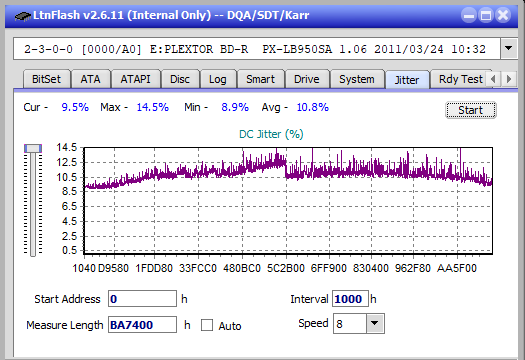This screenshot has width=525, height=360.
Task: Select the Jitter tab
Action: pyautogui.click(x=407, y=80)
